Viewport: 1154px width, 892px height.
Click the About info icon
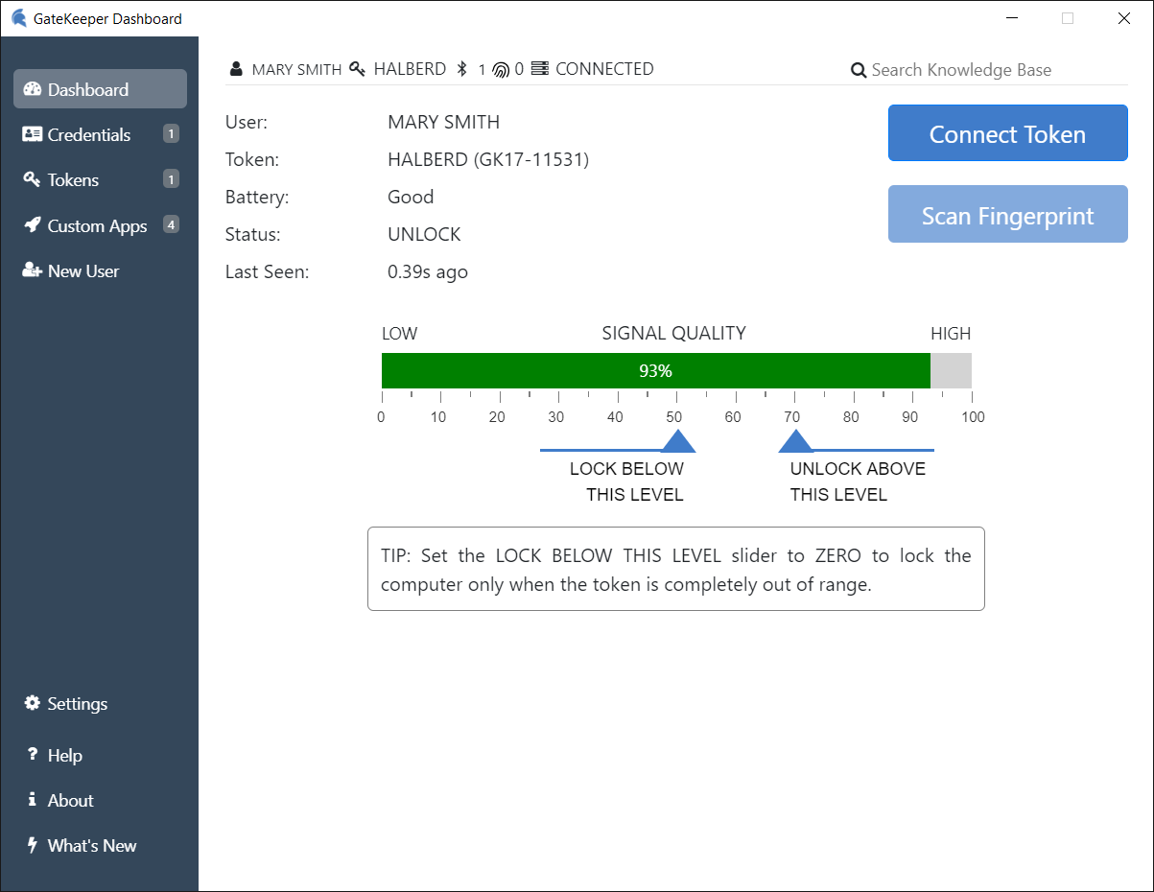tap(32, 799)
